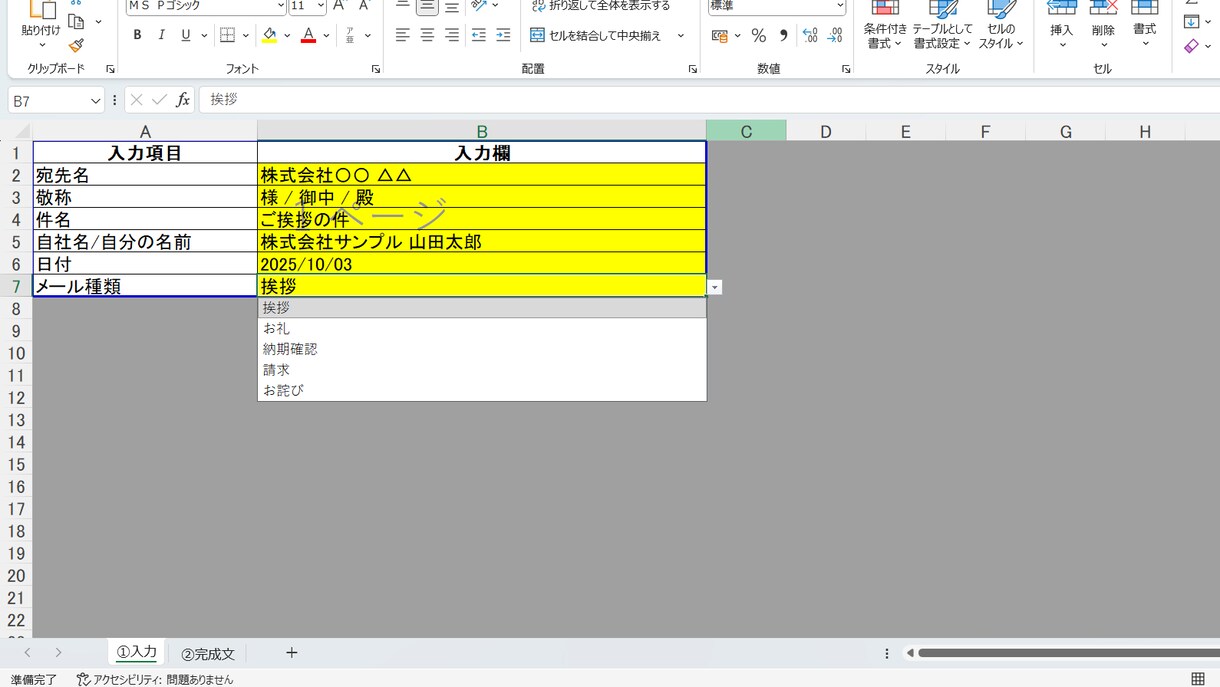1220x687 pixels.
Task: Apply red font color
Action: pyautogui.click(x=308, y=35)
